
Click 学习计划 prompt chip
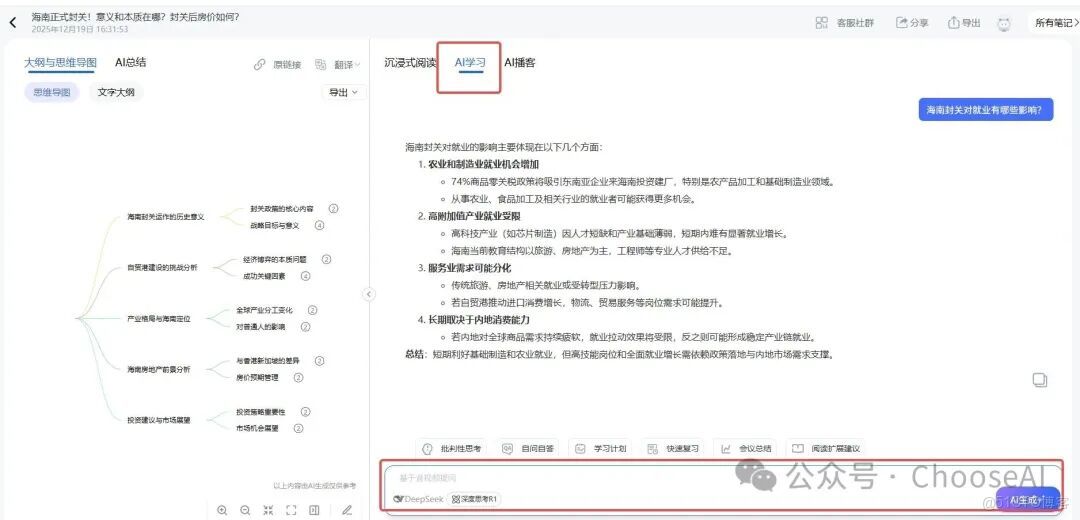click(601, 448)
